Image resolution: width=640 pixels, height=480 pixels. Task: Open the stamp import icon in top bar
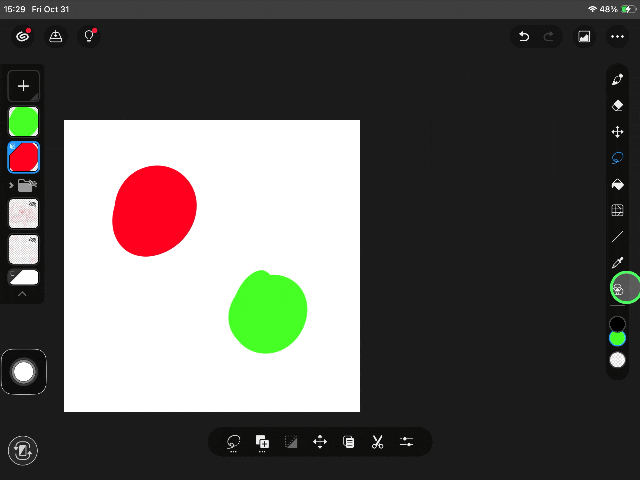(56, 37)
